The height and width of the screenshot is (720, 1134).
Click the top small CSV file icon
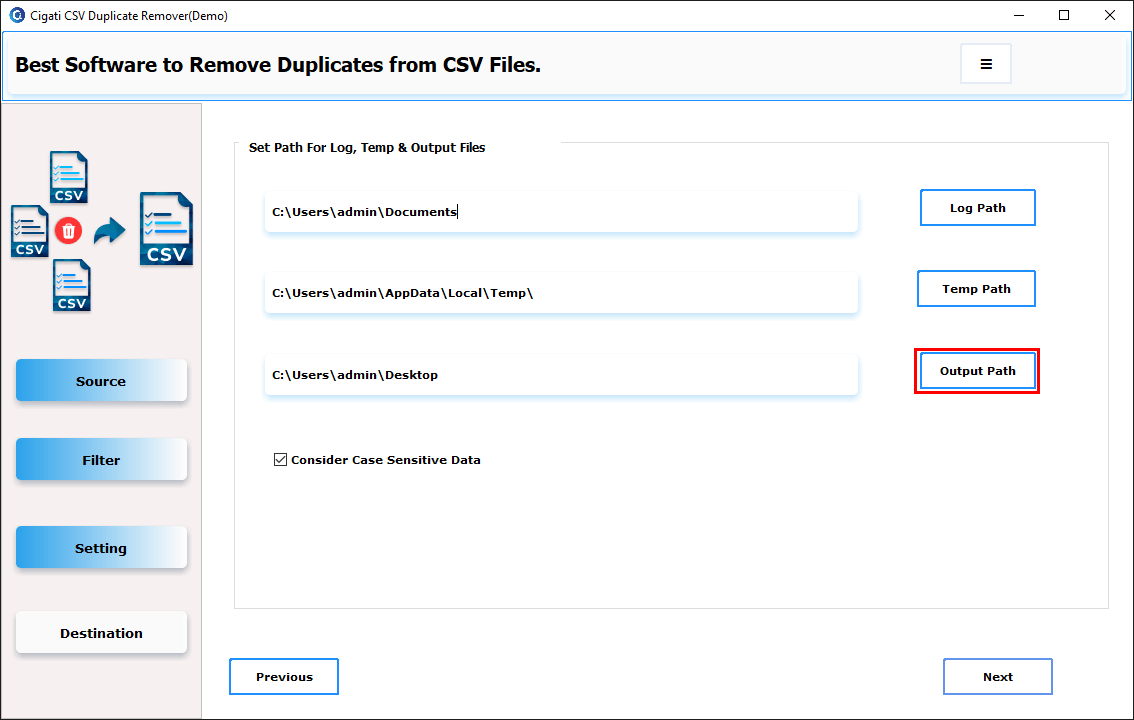(69, 177)
